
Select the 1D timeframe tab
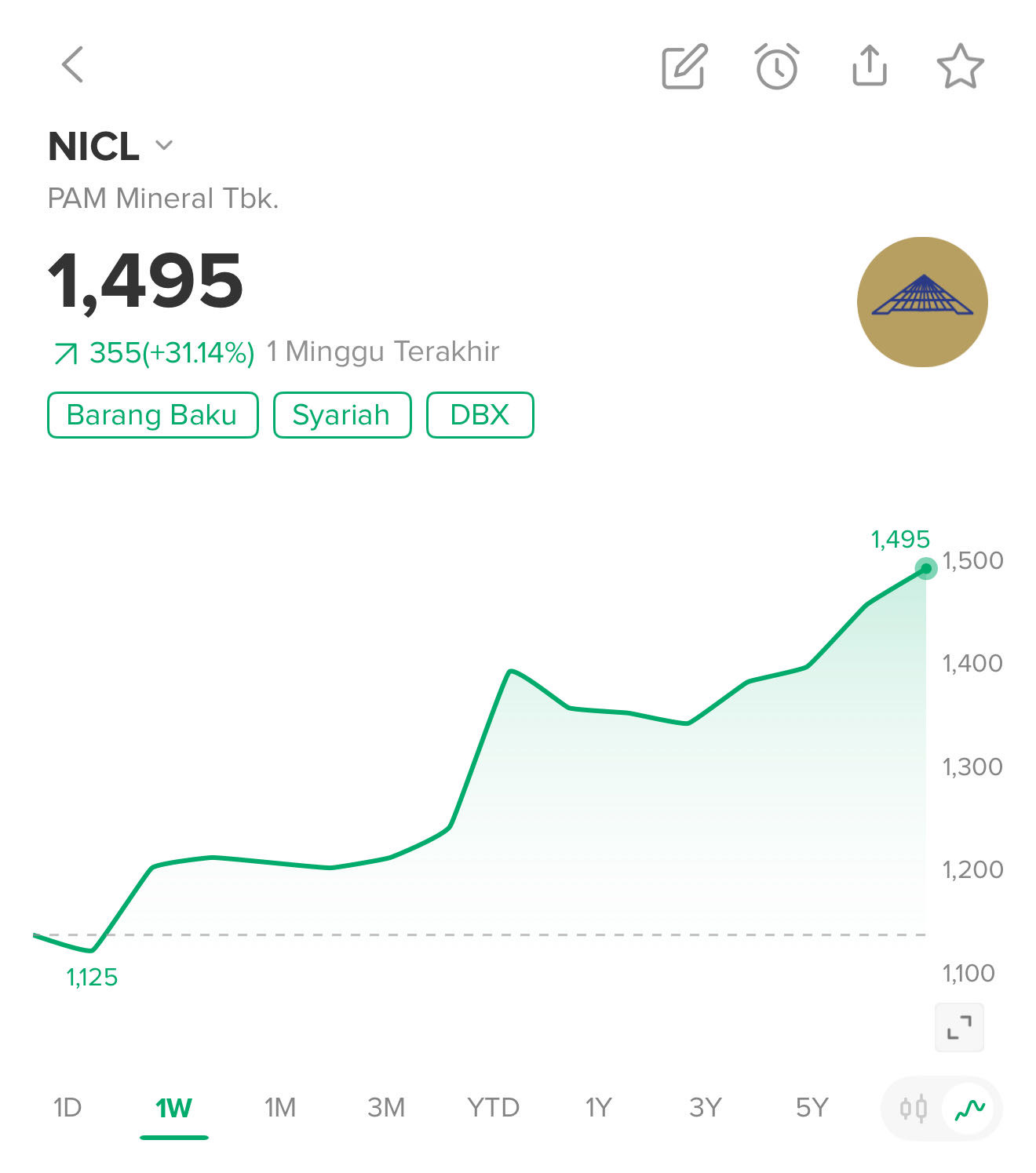click(67, 1107)
